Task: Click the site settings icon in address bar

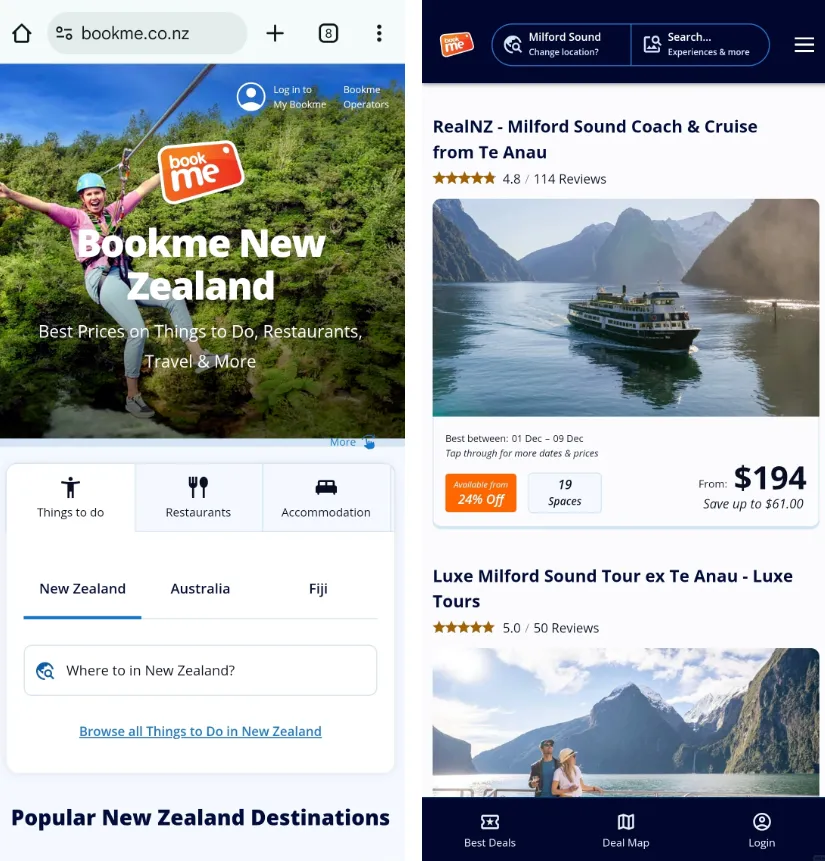Action: [64, 33]
